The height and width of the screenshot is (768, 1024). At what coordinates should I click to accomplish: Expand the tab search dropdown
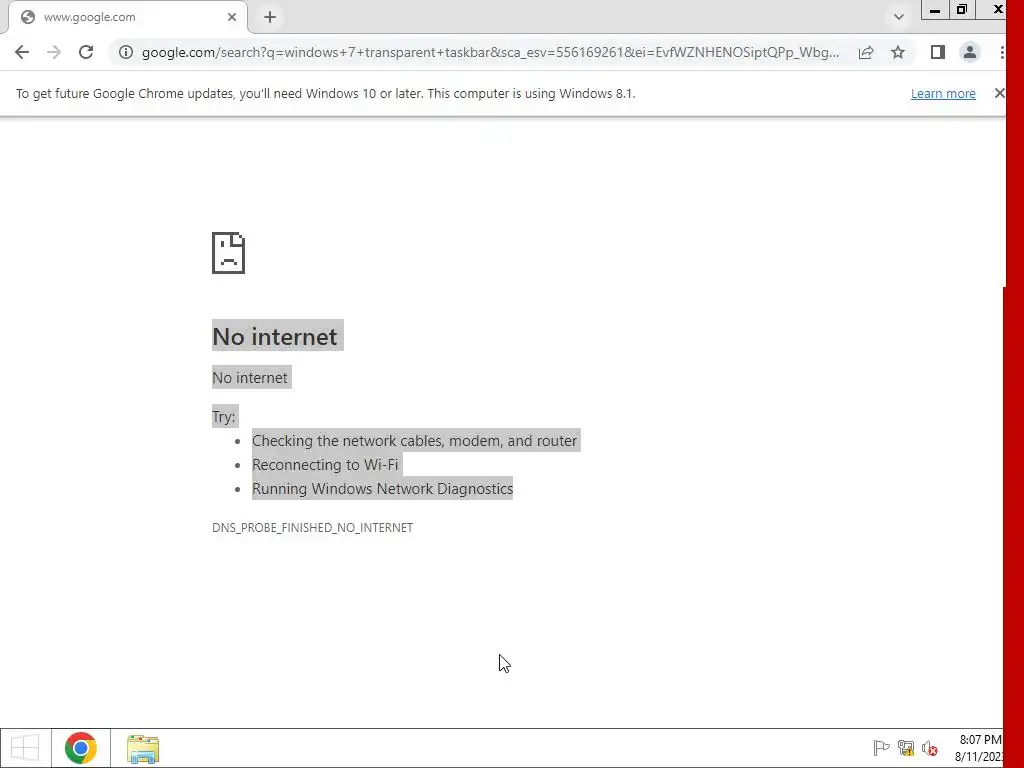click(899, 18)
